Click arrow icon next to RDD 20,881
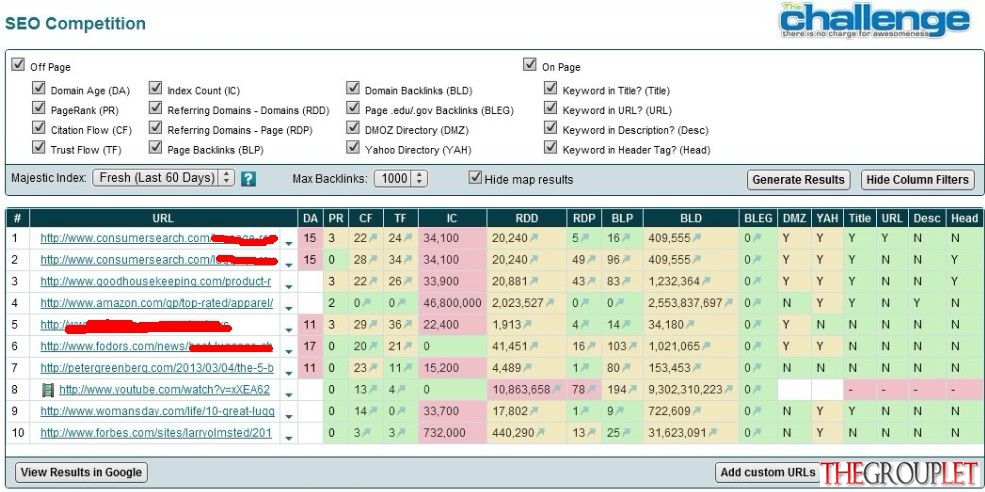This screenshot has height=492, width=985. pos(533,282)
